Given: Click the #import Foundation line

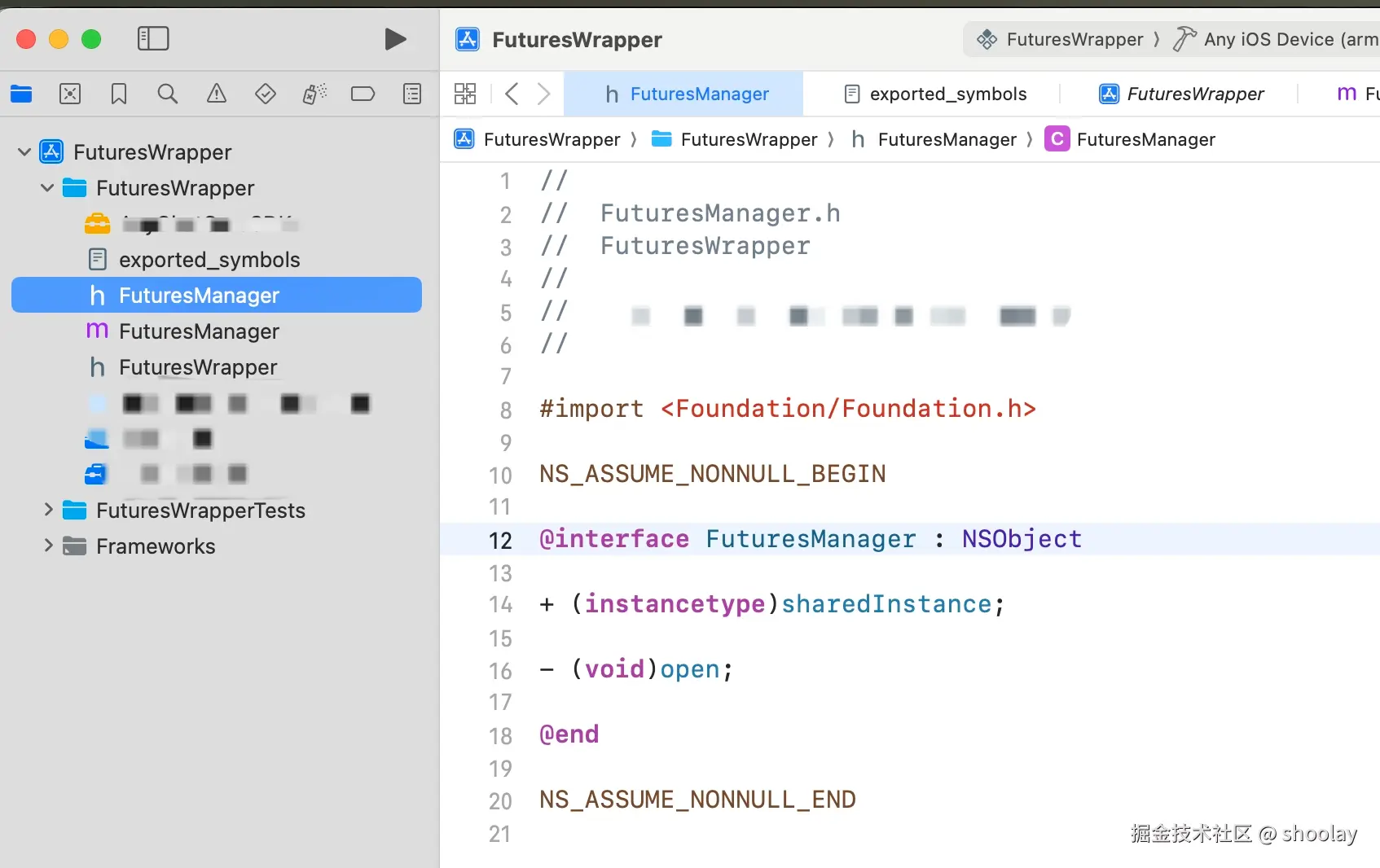Looking at the screenshot, I should [x=788, y=408].
